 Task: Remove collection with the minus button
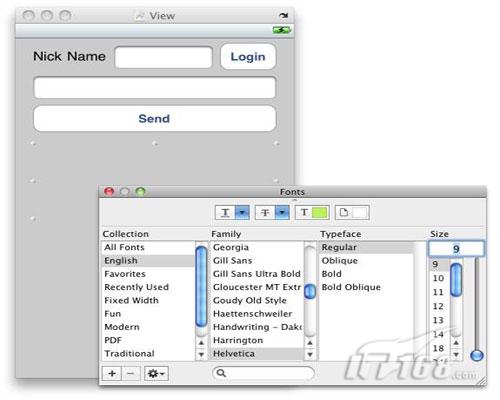pos(131,373)
